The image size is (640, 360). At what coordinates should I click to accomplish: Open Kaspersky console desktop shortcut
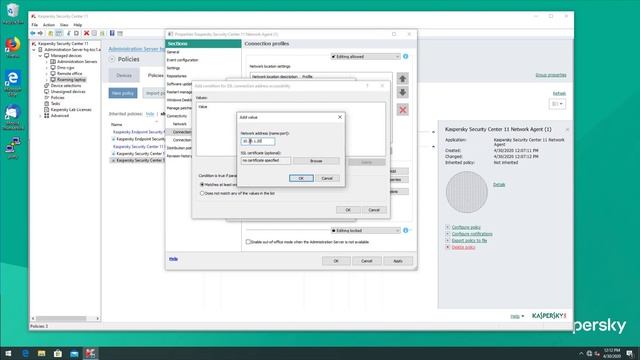pyautogui.click(x=13, y=117)
